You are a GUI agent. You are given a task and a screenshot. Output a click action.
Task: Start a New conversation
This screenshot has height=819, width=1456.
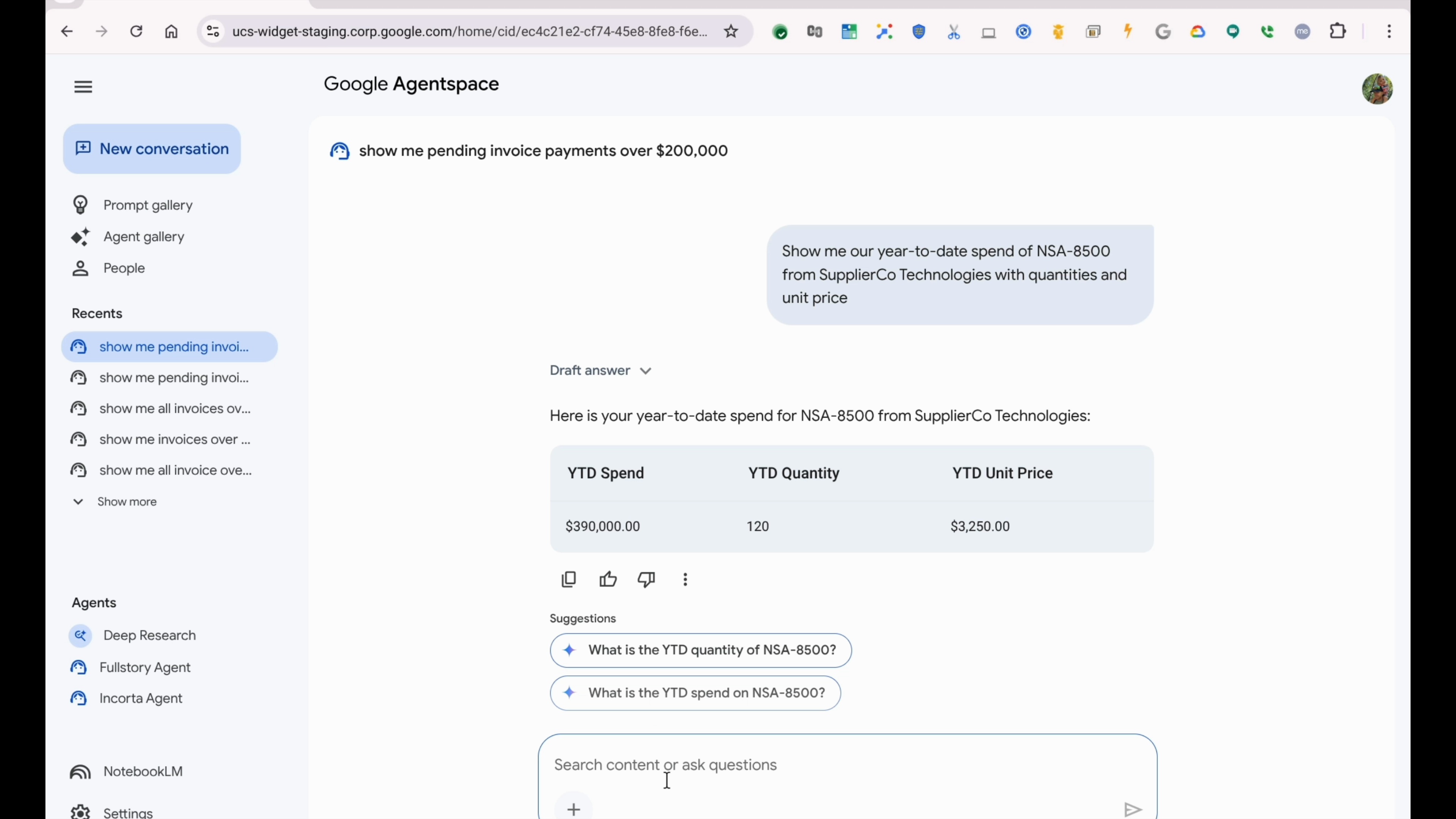[152, 149]
